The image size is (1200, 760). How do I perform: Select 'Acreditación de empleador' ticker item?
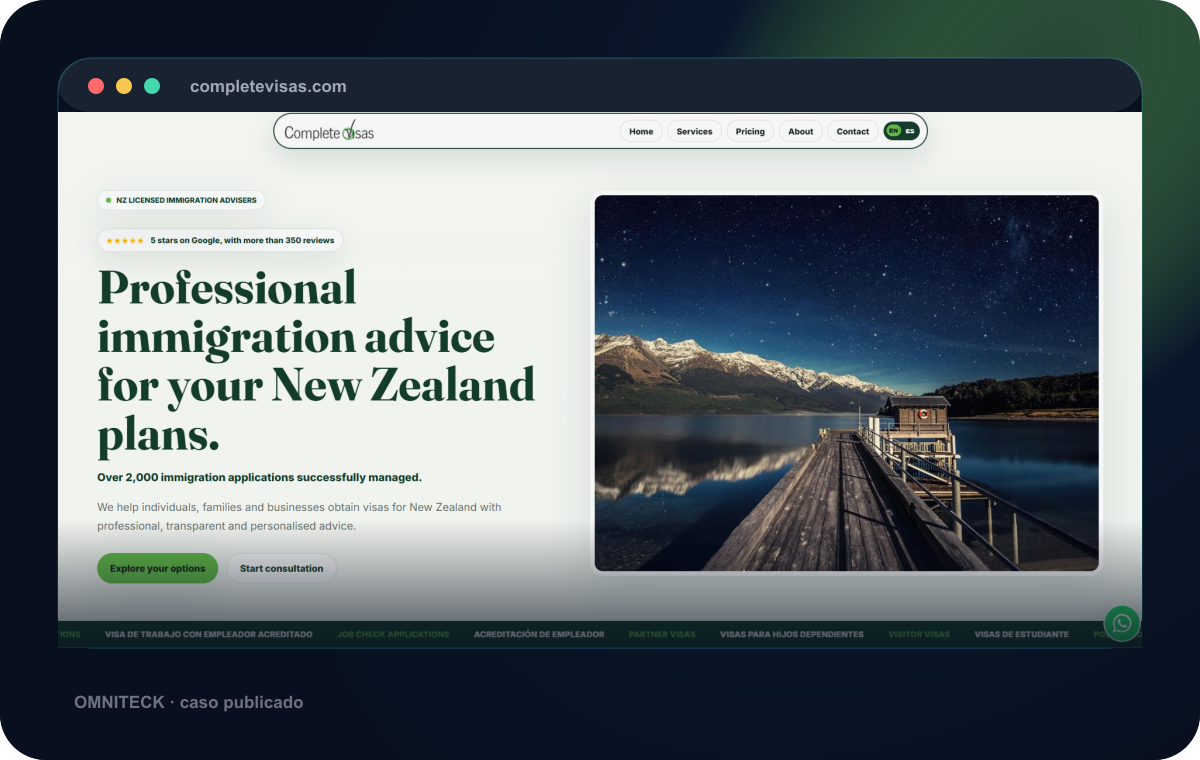[539, 634]
